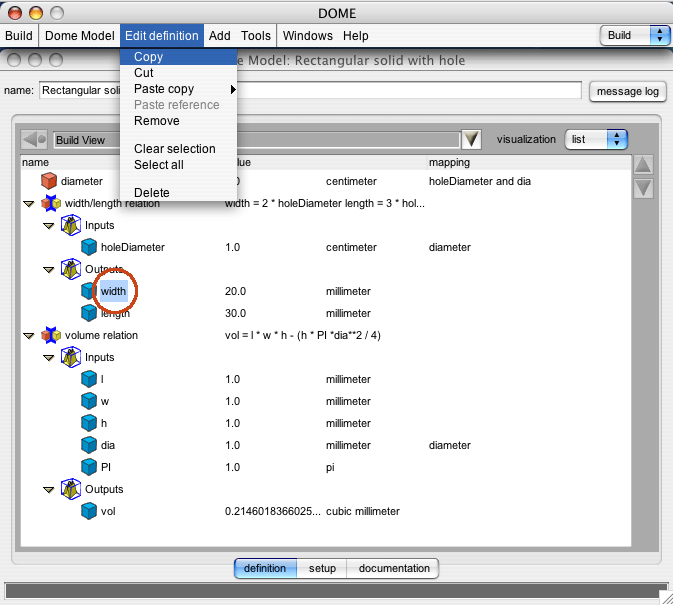Click the mapping column header
The width and height of the screenshot is (673, 605).
click(x=529, y=163)
